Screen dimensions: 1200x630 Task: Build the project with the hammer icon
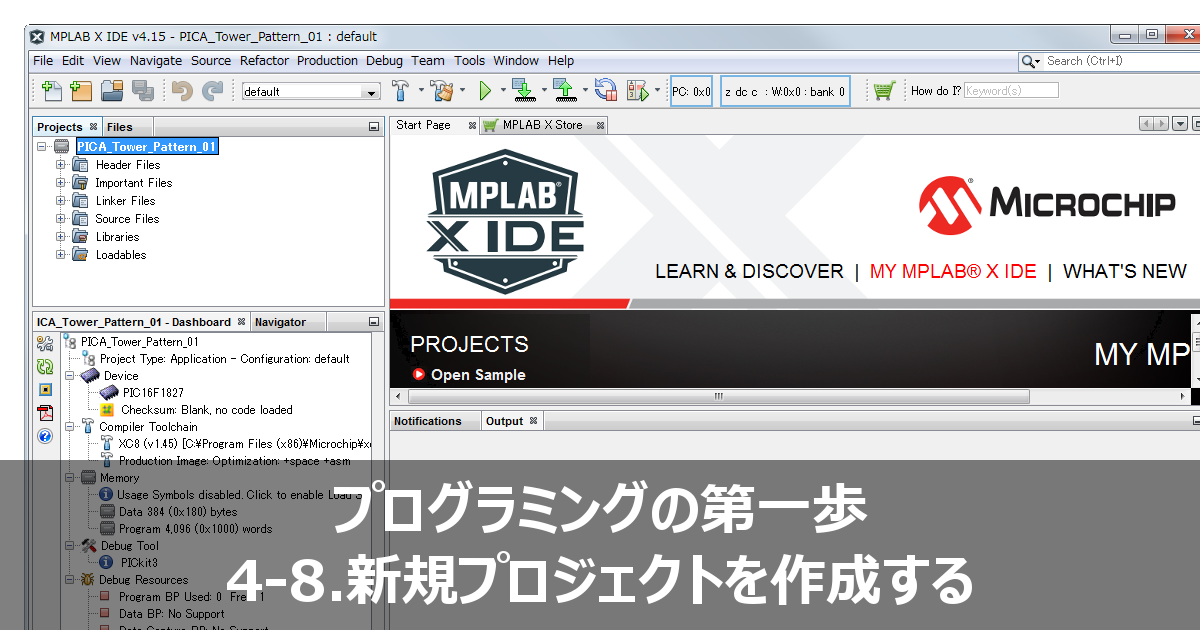[400, 91]
